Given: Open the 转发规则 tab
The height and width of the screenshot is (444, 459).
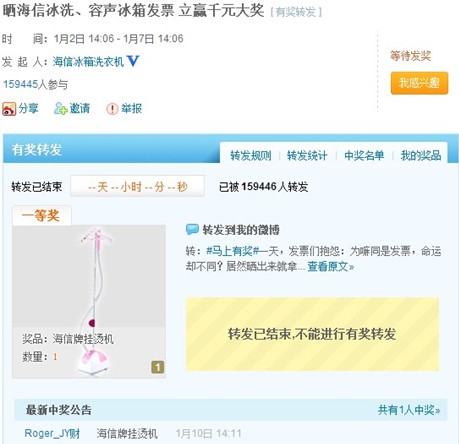Looking at the screenshot, I should tap(251, 156).
